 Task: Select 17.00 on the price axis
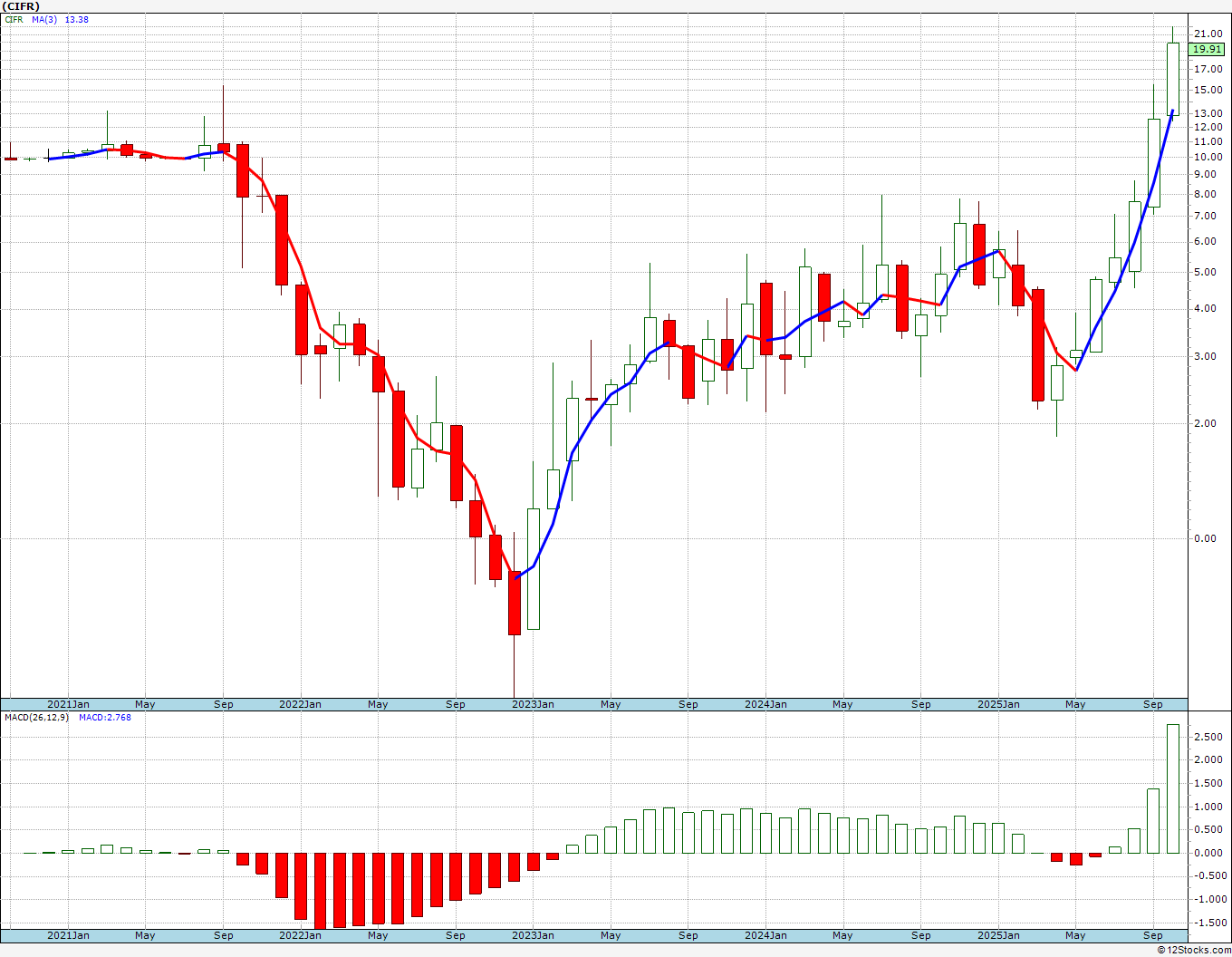click(x=1208, y=69)
